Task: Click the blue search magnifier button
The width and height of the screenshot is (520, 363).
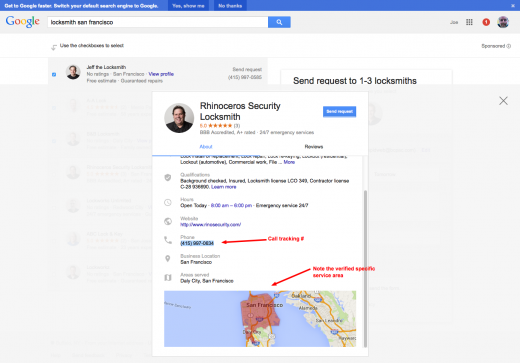Action: click(x=279, y=22)
